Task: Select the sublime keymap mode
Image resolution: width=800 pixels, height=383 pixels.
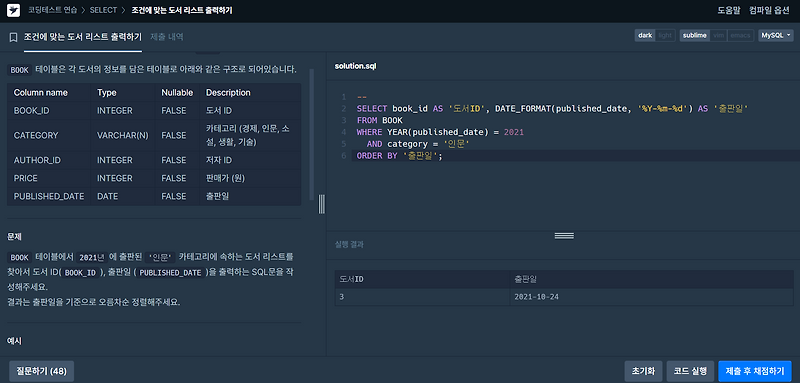Action: 695,36
